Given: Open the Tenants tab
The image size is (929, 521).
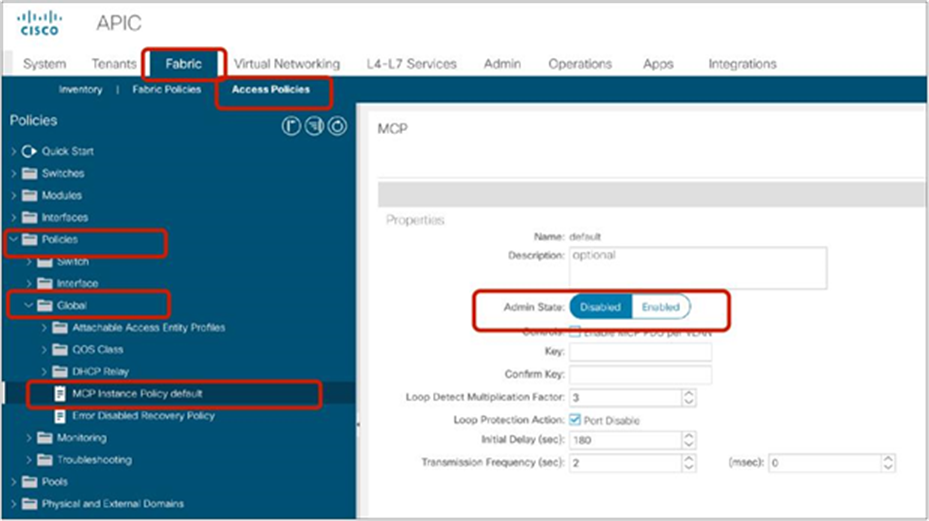Looking at the screenshot, I should tap(114, 63).
